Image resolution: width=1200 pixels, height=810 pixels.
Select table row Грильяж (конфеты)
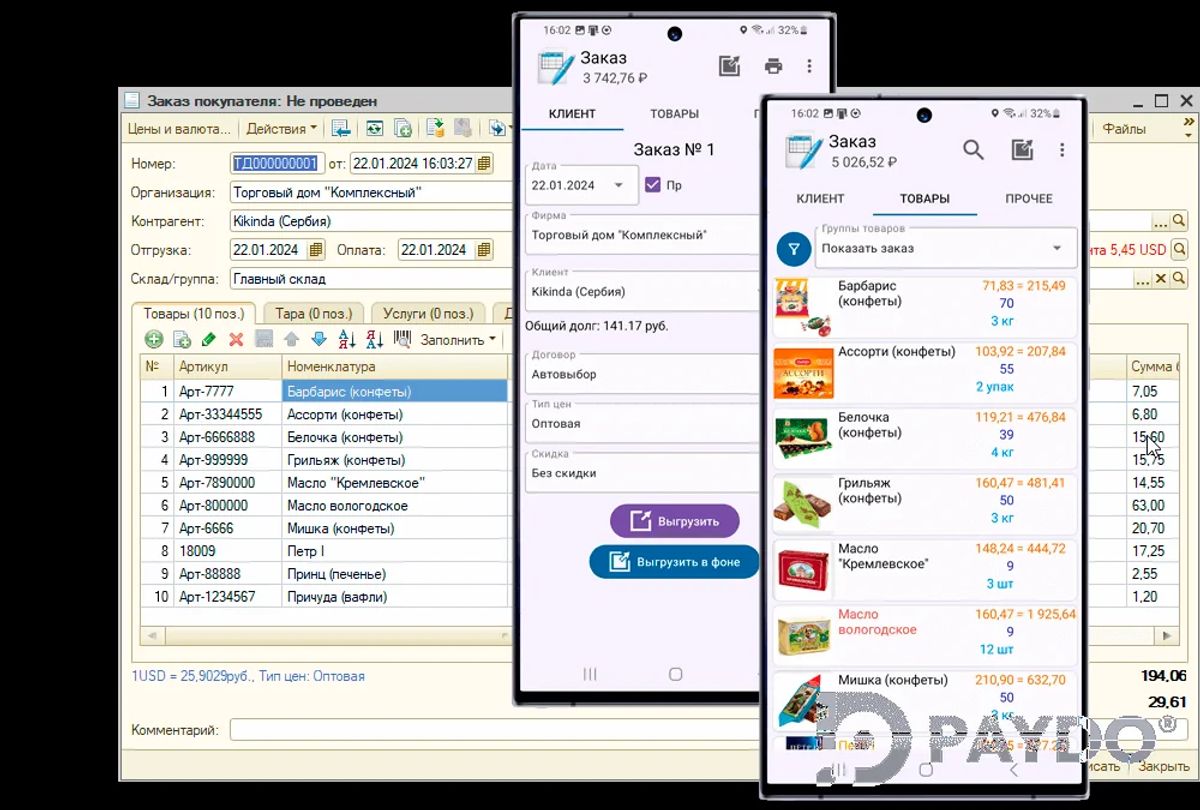coord(325,460)
